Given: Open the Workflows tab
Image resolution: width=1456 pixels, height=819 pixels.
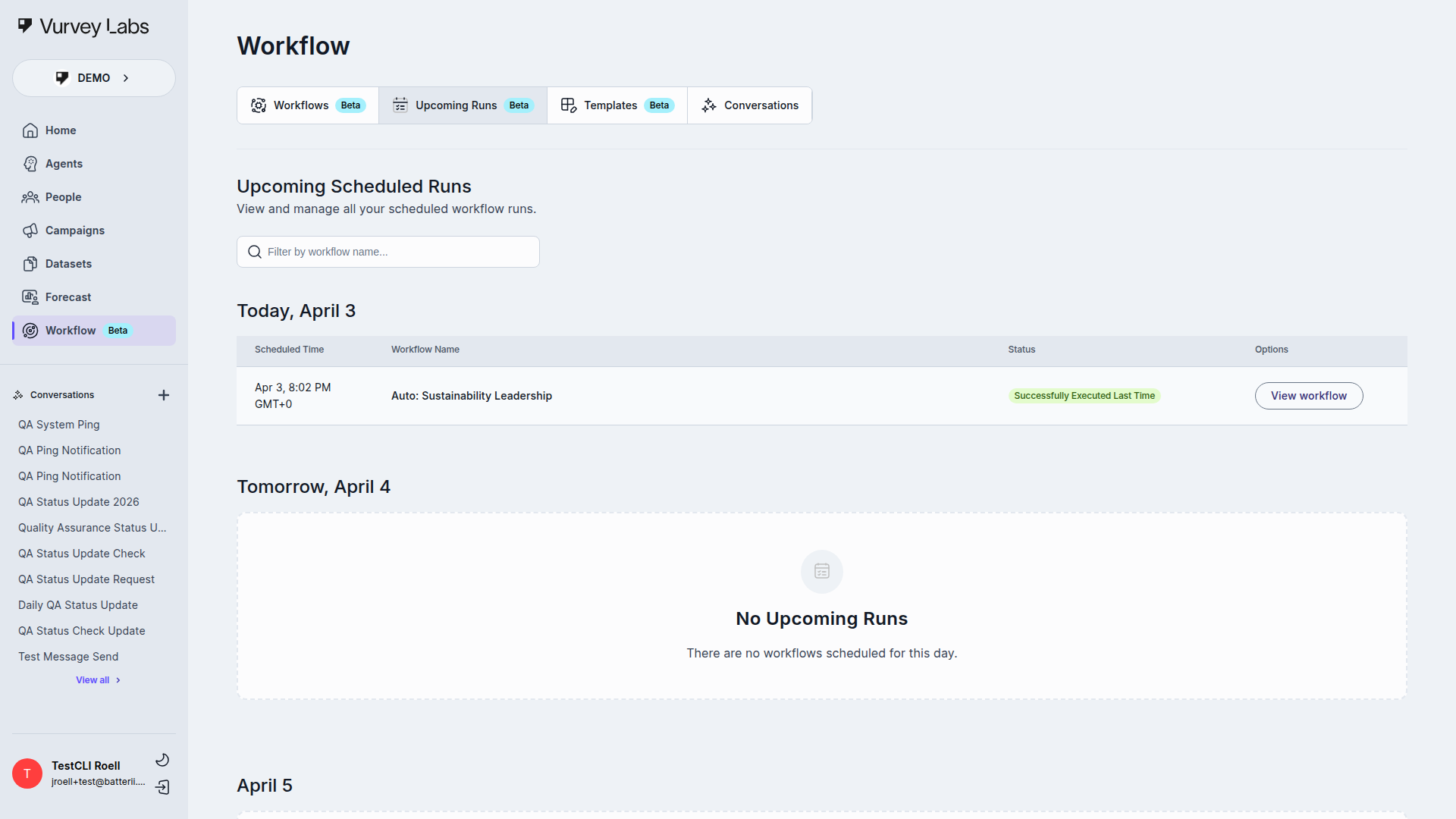Looking at the screenshot, I should click(x=307, y=105).
